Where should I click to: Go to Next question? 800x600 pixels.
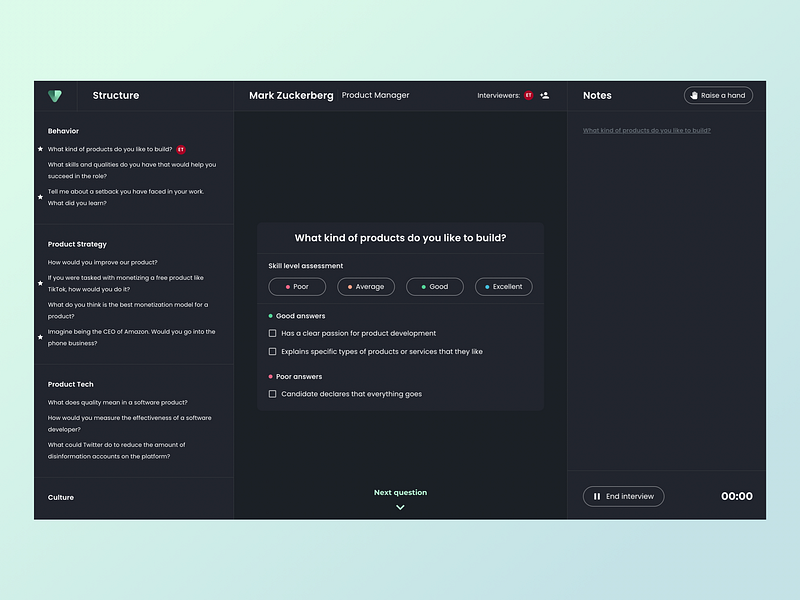coord(401,492)
